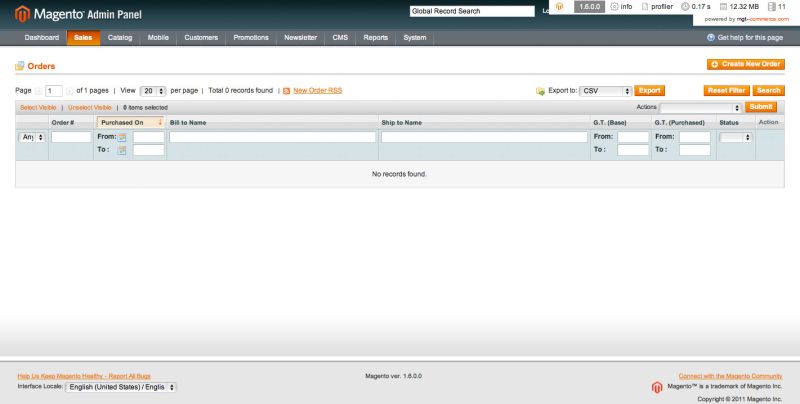Click the Purchased On From date field
Screen dimensions: 800x404
point(148,137)
